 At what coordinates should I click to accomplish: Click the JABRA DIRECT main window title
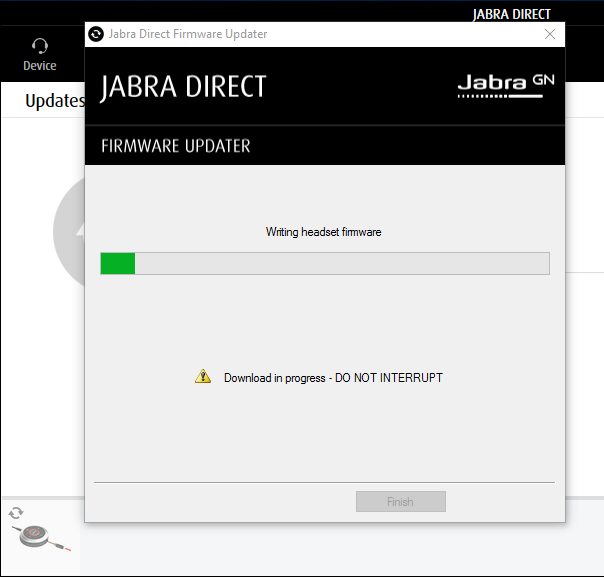[x=512, y=14]
